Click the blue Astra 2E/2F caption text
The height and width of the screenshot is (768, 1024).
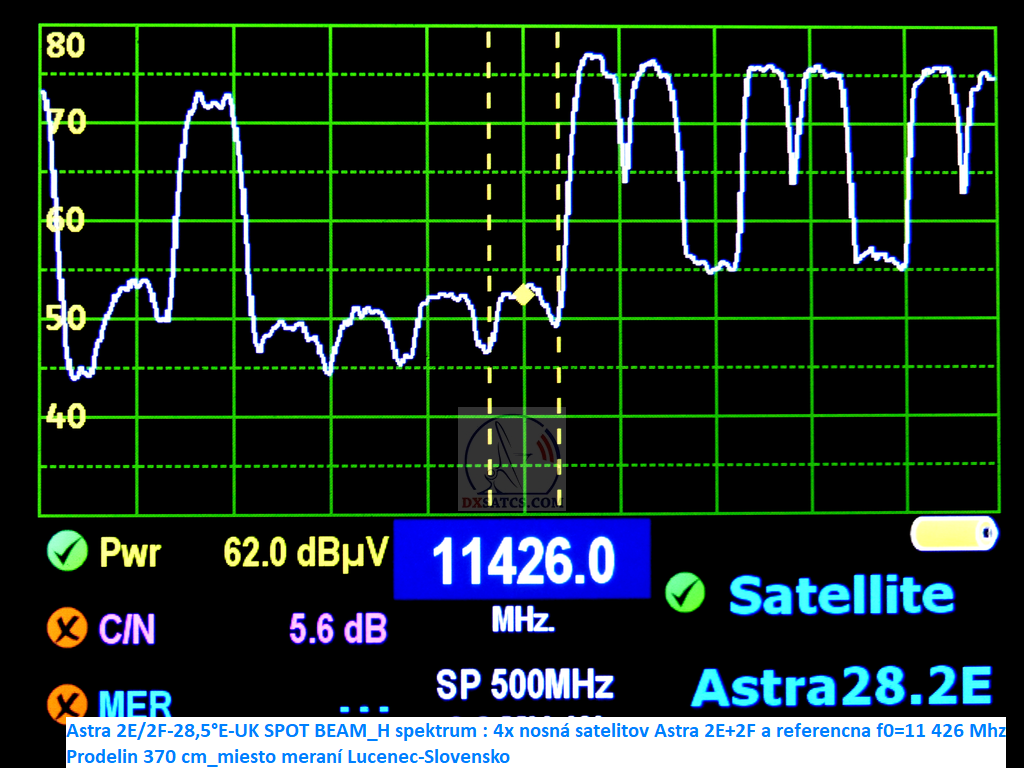pyautogui.click(x=535, y=743)
